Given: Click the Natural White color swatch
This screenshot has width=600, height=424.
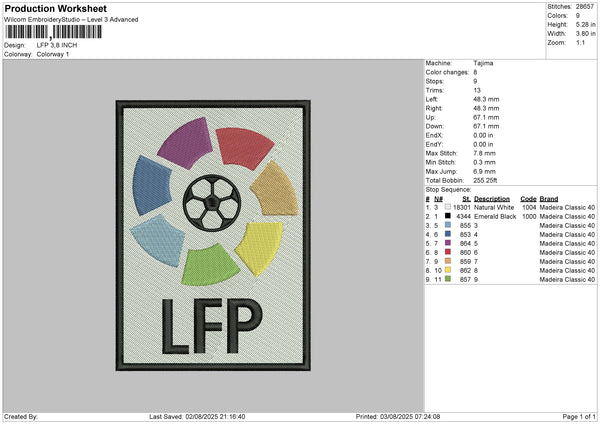Looking at the screenshot, I should point(448,207).
